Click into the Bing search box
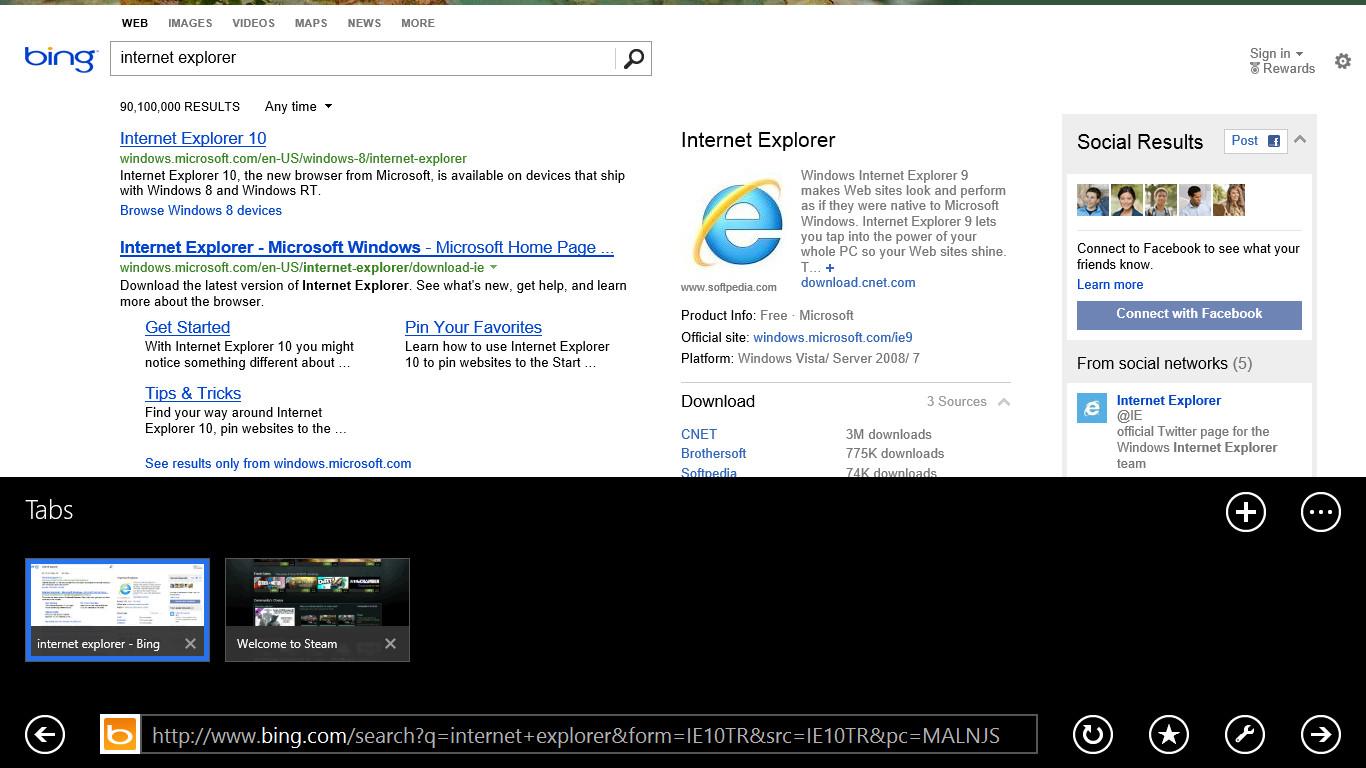The height and width of the screenshot is (768, 1366). coord(365,58)
